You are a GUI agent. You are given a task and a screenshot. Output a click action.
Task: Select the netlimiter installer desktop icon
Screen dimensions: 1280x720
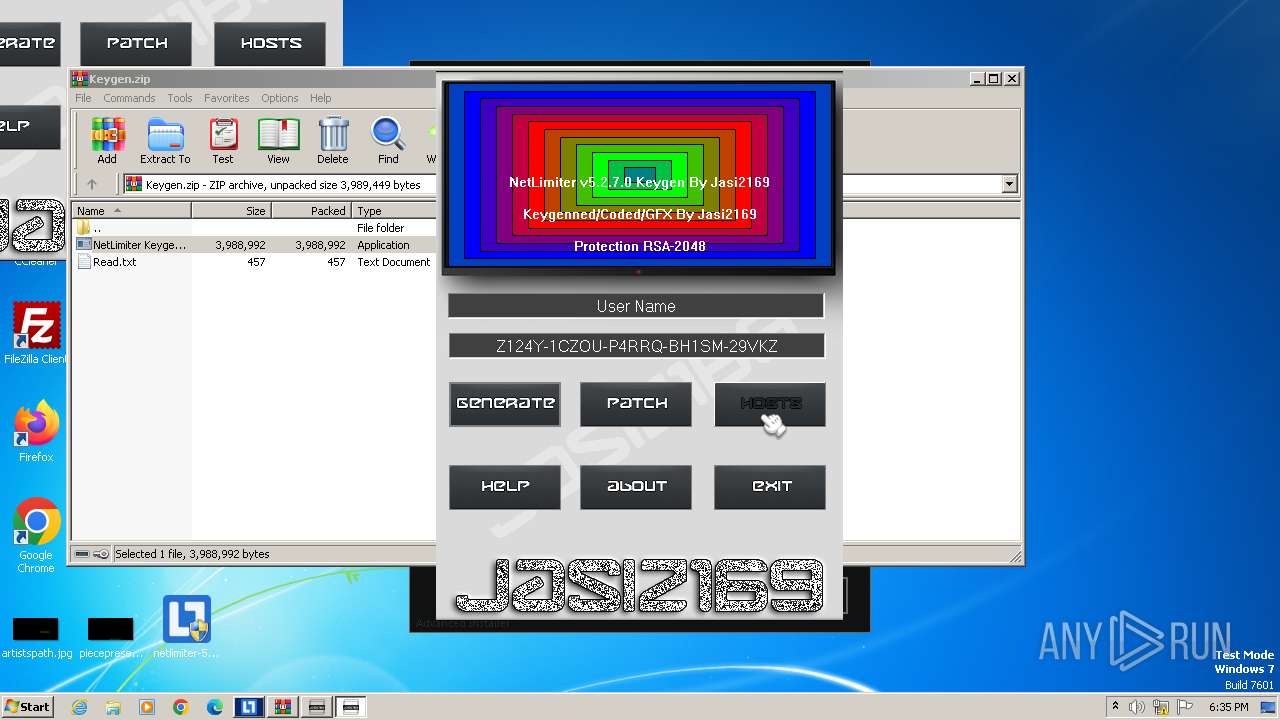click(x=187, y=627)
